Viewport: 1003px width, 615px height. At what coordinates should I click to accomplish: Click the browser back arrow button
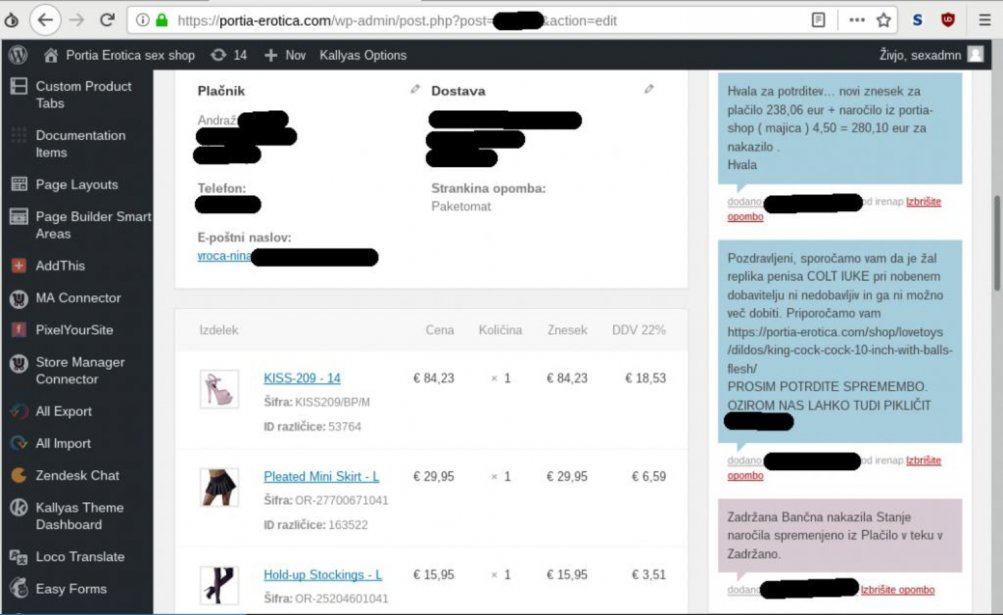(x=45, y=20)
